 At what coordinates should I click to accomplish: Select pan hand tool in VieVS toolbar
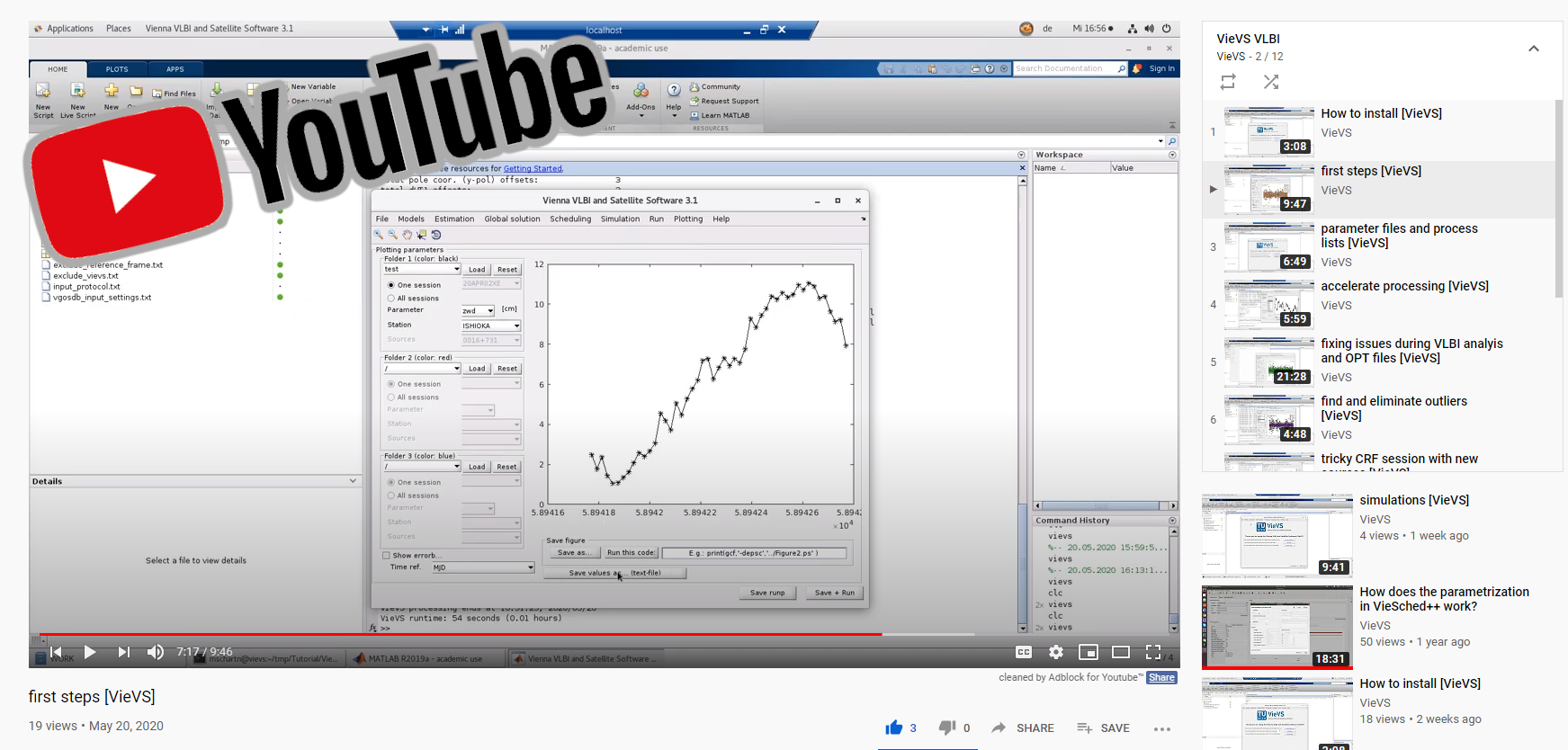[408, 235]
